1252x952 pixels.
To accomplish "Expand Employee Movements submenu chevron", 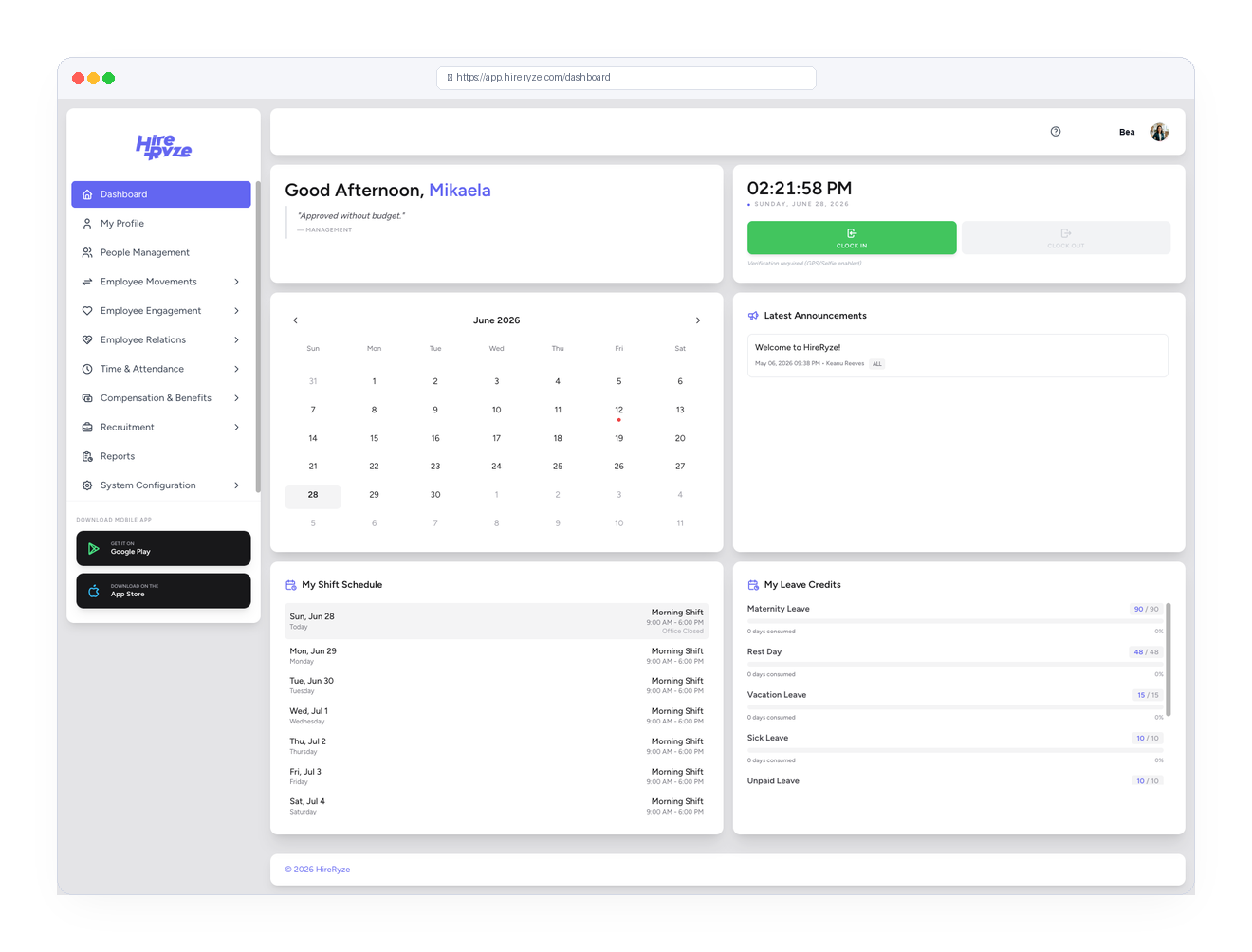I will pyautogui.click(x=236, y=282).
